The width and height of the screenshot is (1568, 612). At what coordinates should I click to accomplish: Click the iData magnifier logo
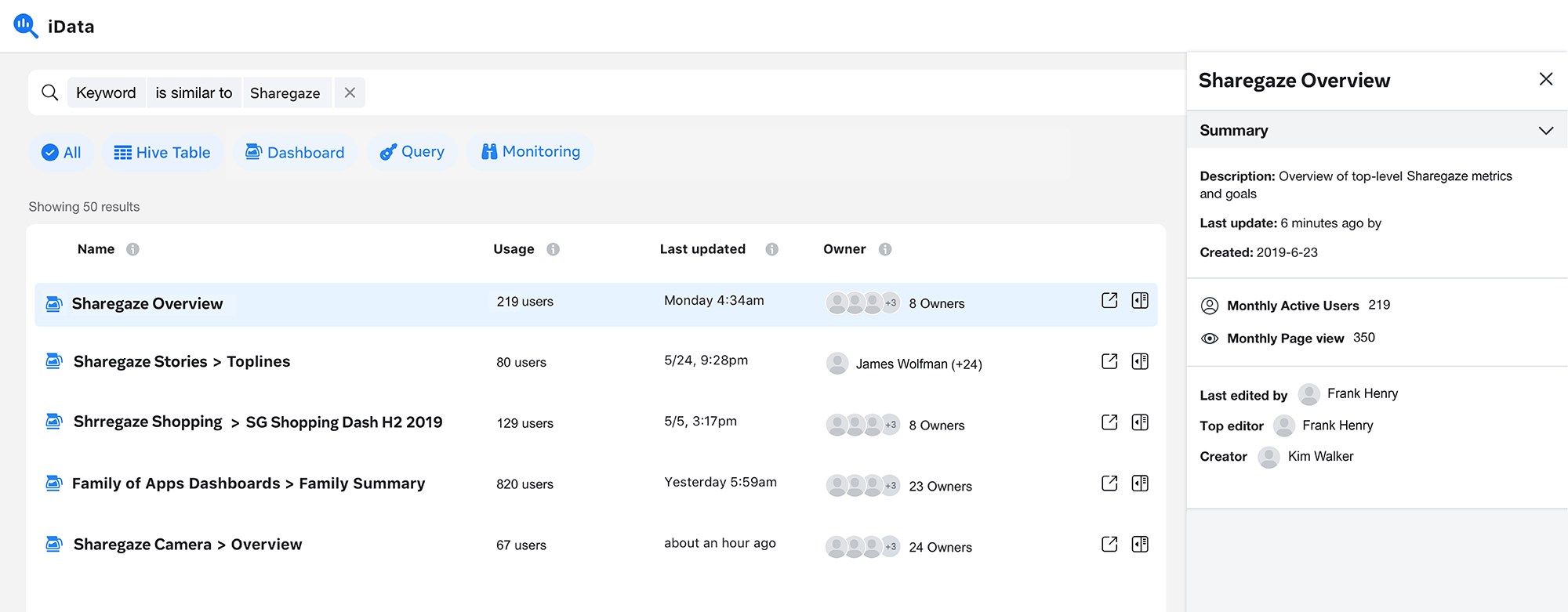(x=25, y=26)
